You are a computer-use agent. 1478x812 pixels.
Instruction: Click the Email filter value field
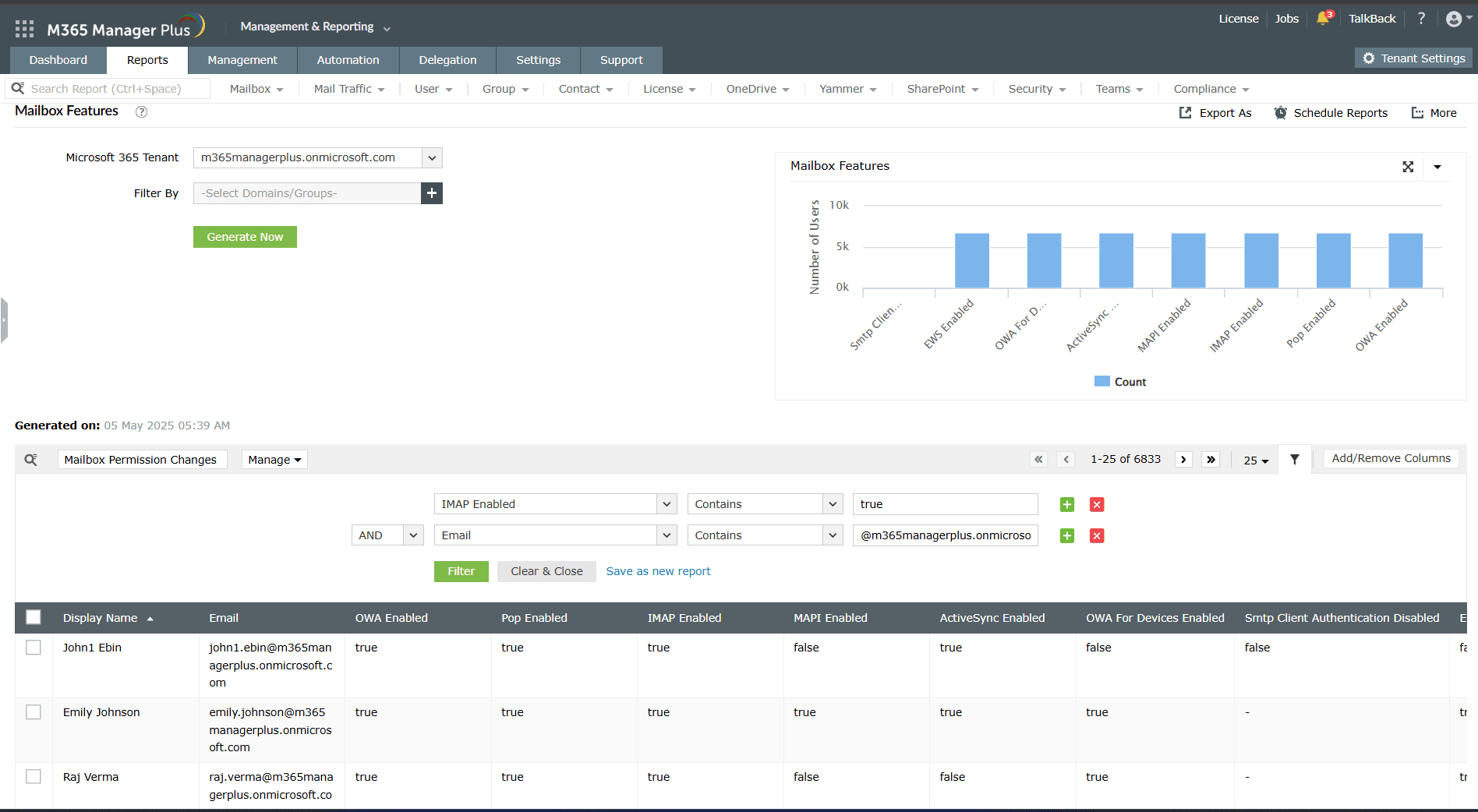coord(946,535)
